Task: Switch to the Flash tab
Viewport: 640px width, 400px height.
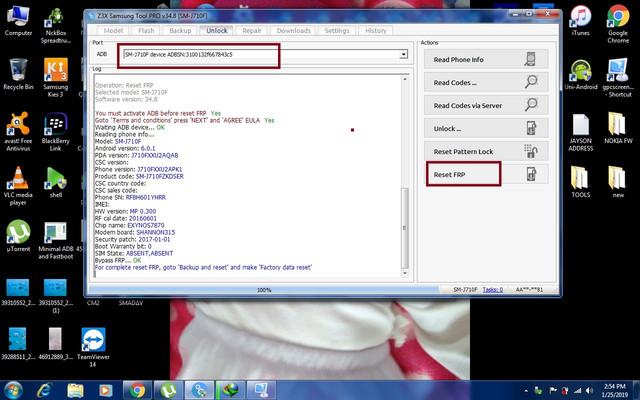Action: [146, 31]
